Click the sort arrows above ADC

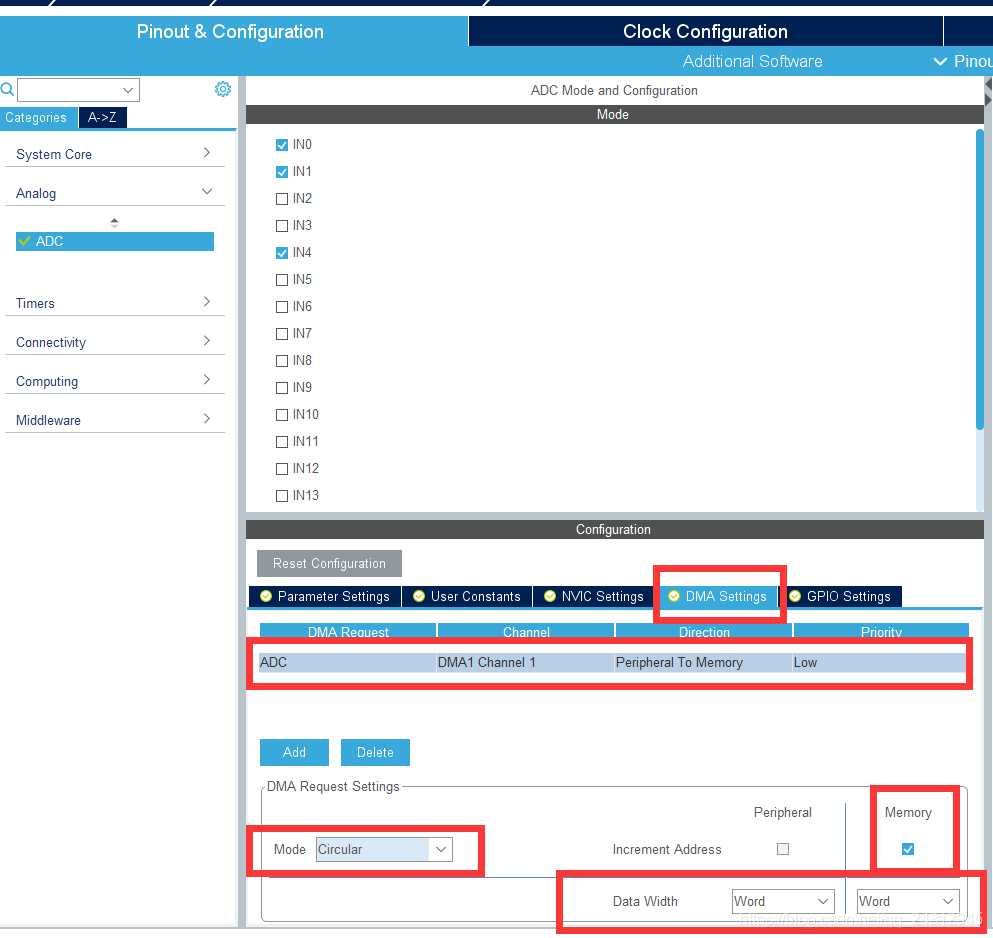pos(114,223)
